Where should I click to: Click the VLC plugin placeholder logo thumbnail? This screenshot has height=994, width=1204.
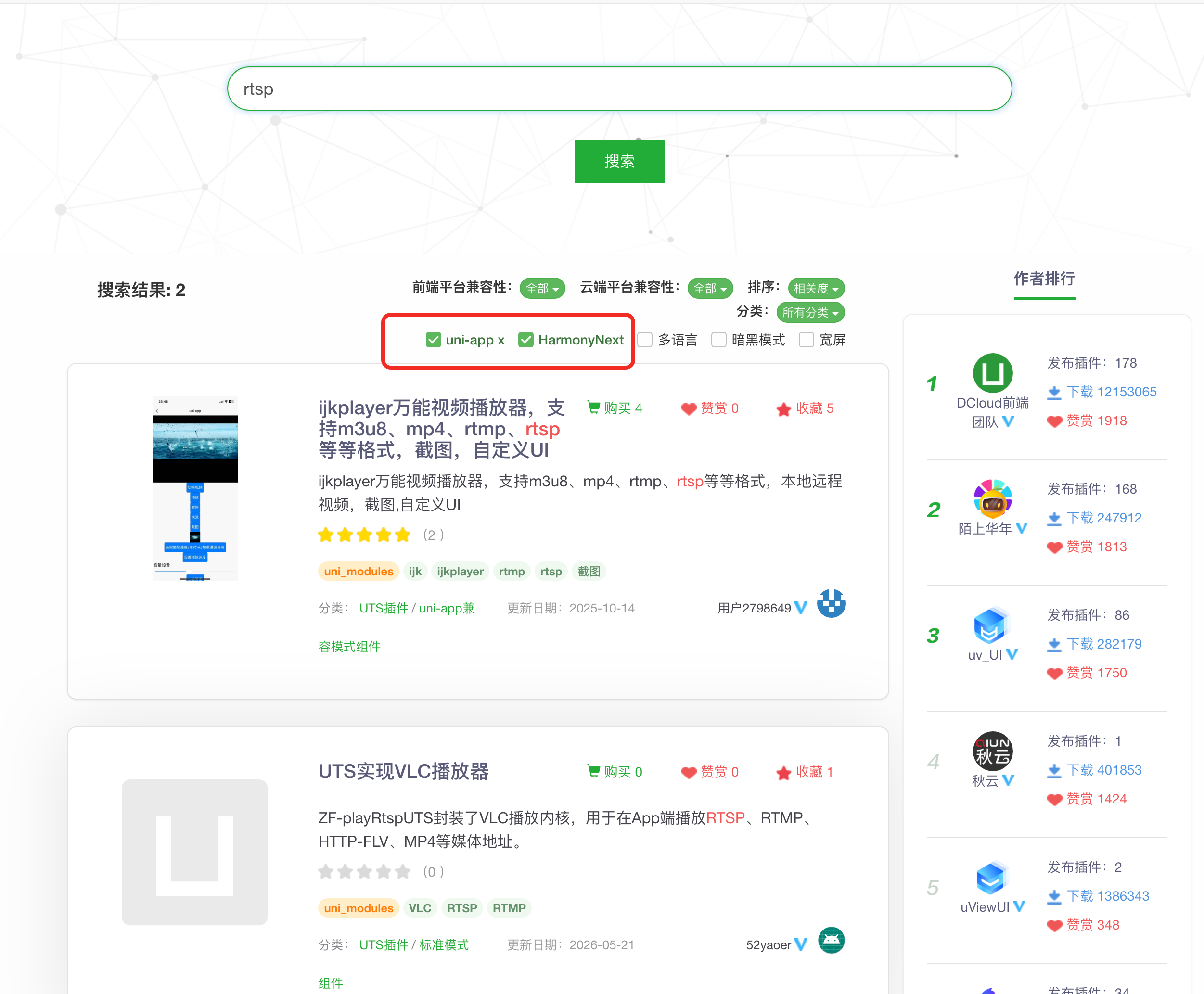195,852
